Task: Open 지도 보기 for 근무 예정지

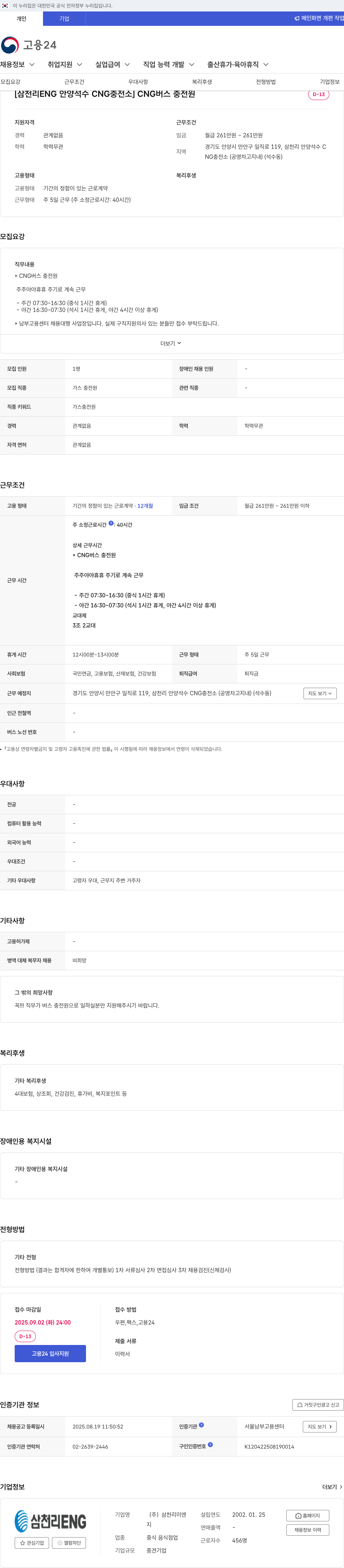Action: 320,693
